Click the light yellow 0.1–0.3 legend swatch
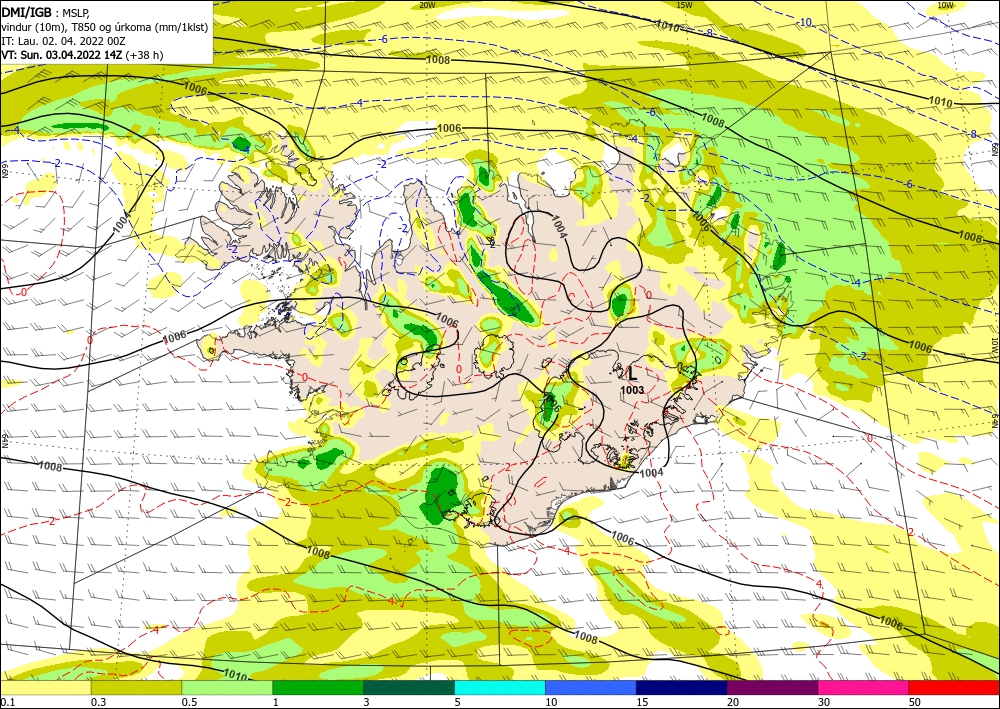The height and width of the screenshot is (709, 1000). tap(45, 687)
